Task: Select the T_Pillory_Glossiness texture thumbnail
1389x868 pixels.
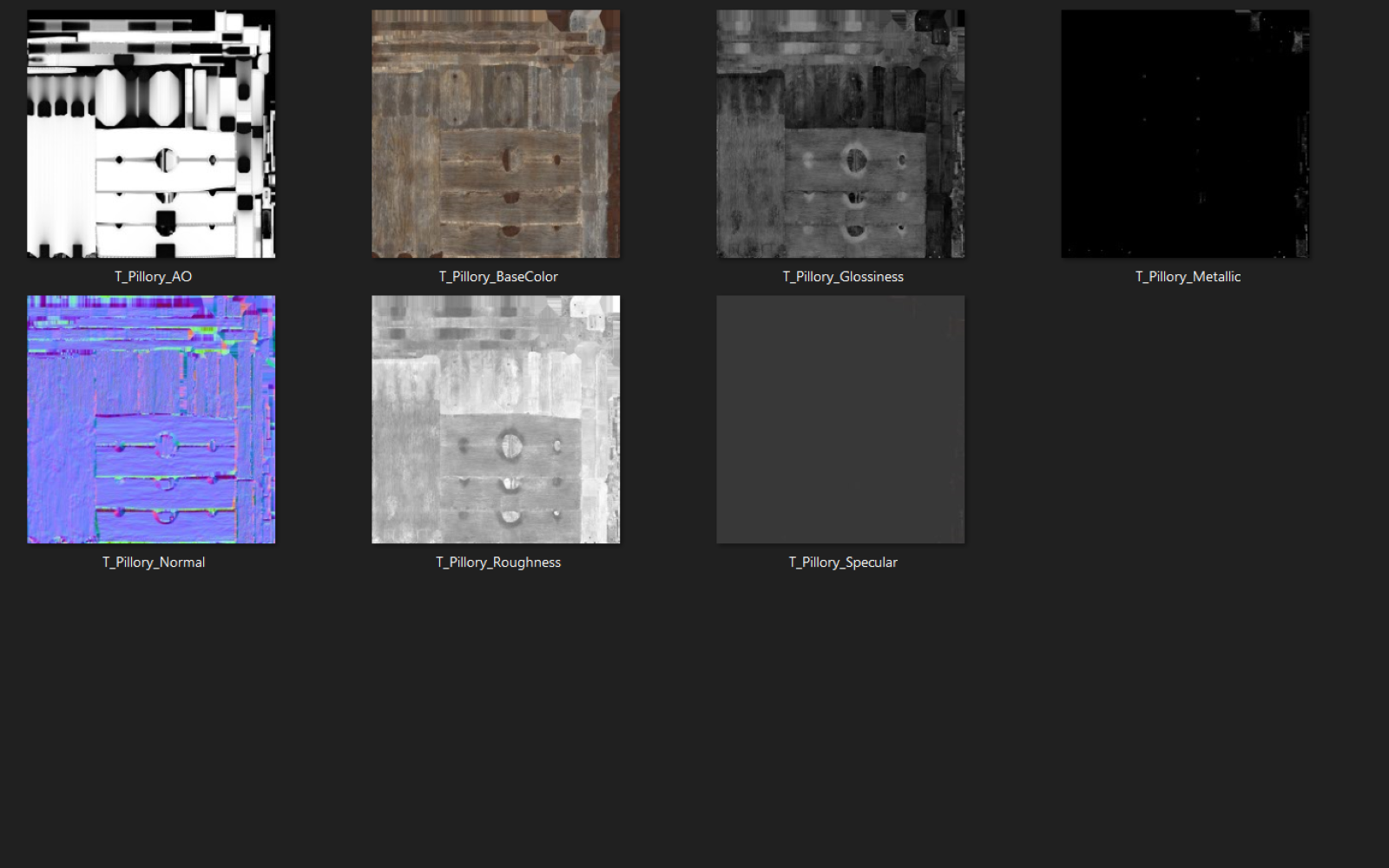Action: pyautogui.click(x=840, y=134)
